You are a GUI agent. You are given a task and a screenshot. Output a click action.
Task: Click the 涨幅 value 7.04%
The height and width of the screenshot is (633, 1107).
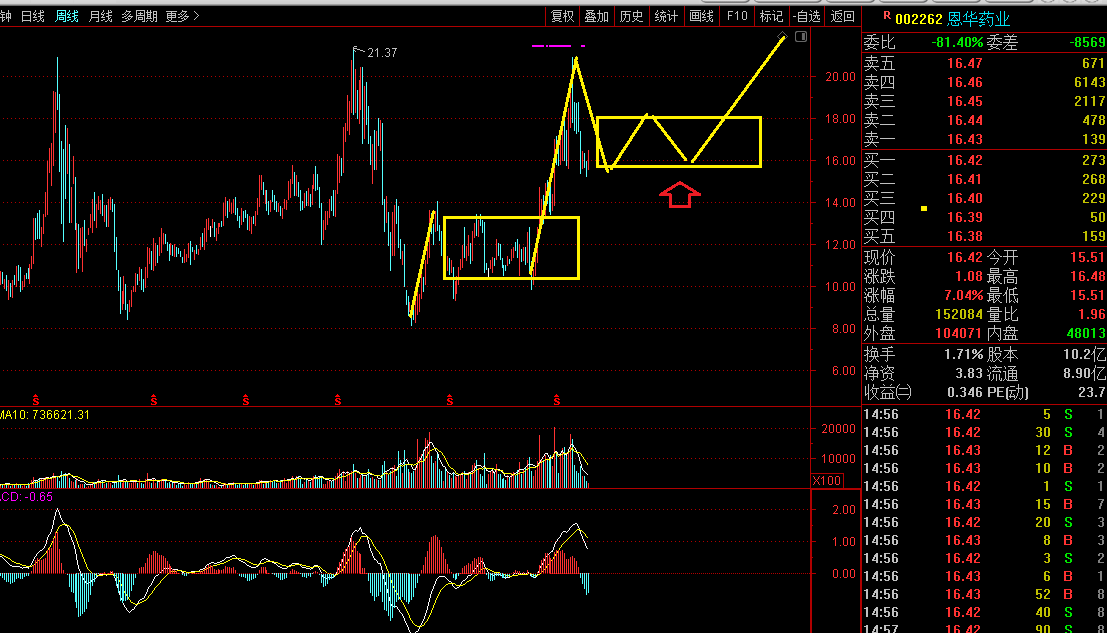click(964, 296)
